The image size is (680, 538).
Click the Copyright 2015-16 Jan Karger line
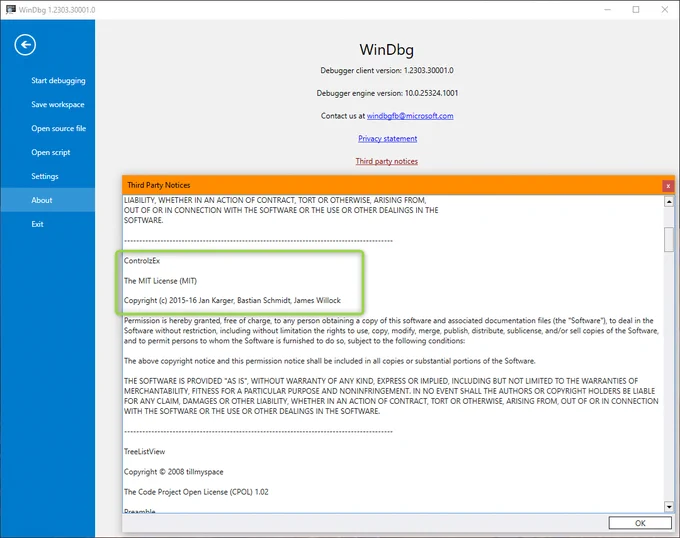point(232,300)
